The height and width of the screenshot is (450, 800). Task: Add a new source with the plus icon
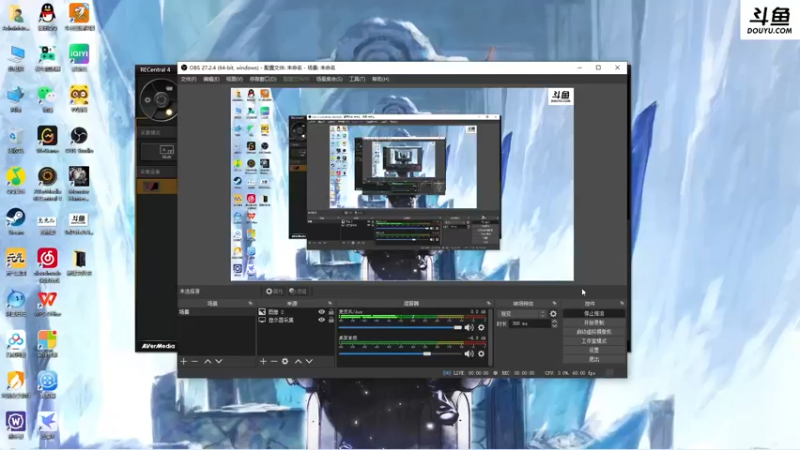pyautogui.click(x=263, y=361)
